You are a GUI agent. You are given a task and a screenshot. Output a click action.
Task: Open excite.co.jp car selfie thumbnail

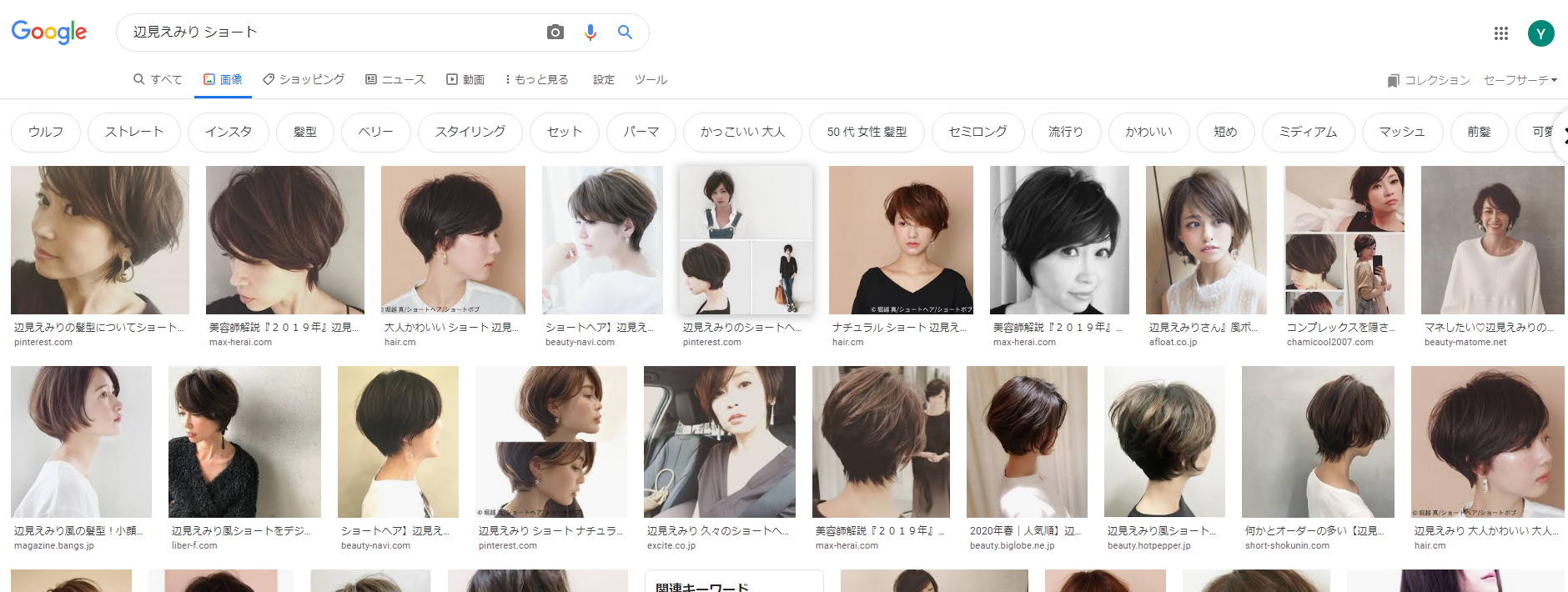[x=720, y=442]
